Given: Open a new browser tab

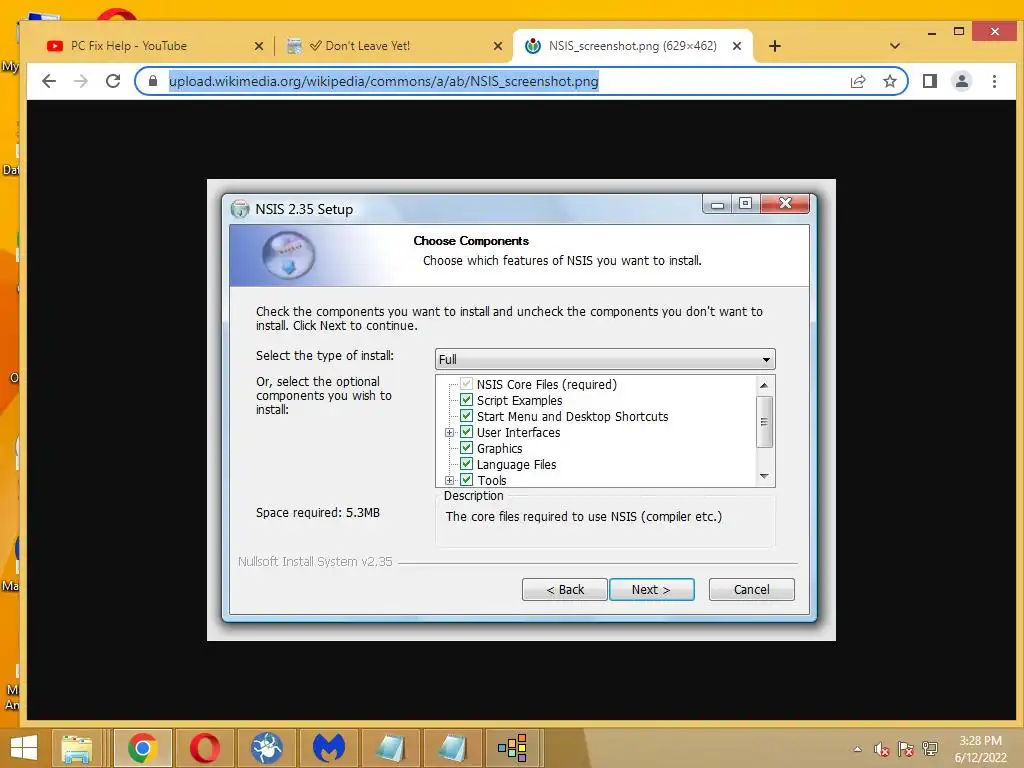Looking at the screenshot, I should pyautogui.click(x=775, y=46).
